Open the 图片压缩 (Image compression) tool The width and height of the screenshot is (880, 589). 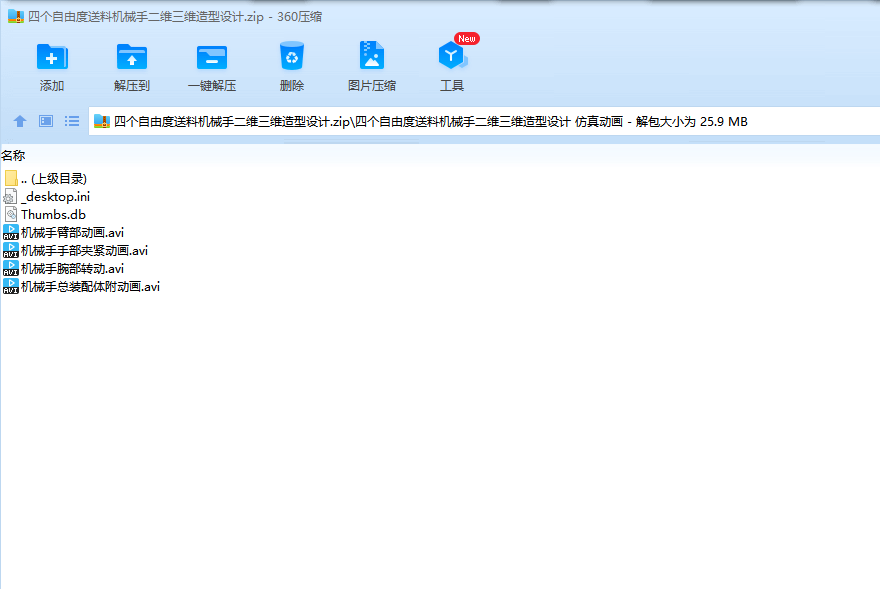(372, 56)
